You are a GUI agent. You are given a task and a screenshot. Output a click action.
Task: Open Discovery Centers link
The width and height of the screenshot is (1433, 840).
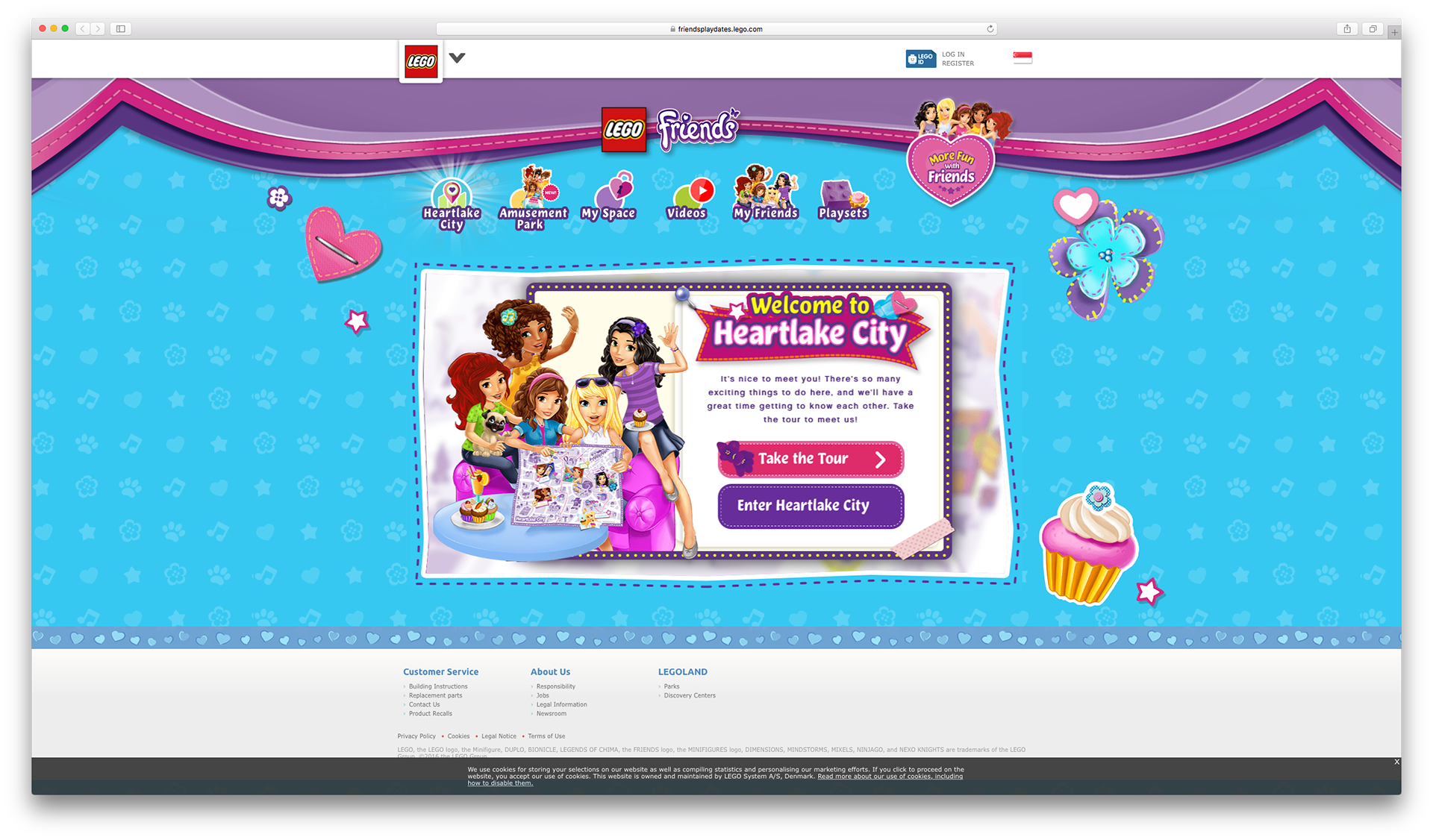tap(690, 695)
